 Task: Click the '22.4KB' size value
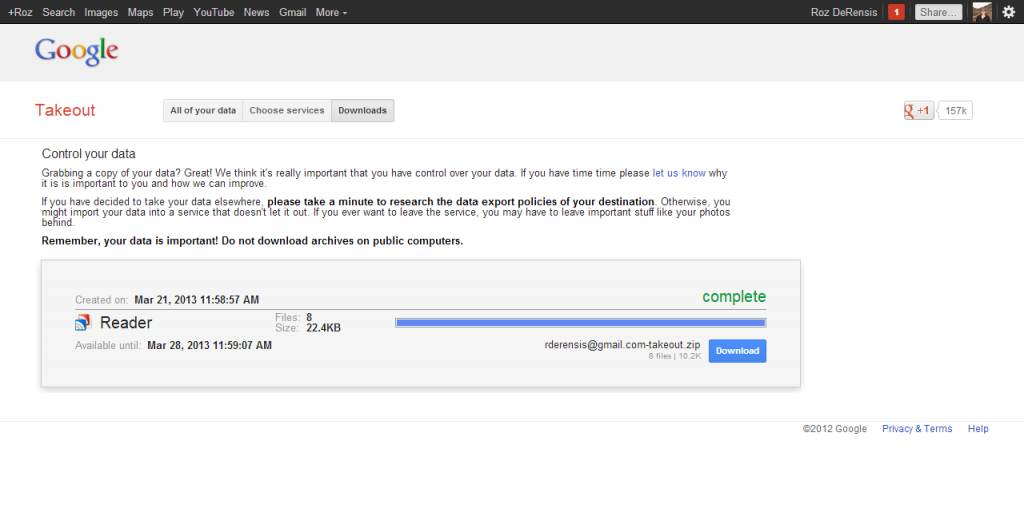point(323,328)
